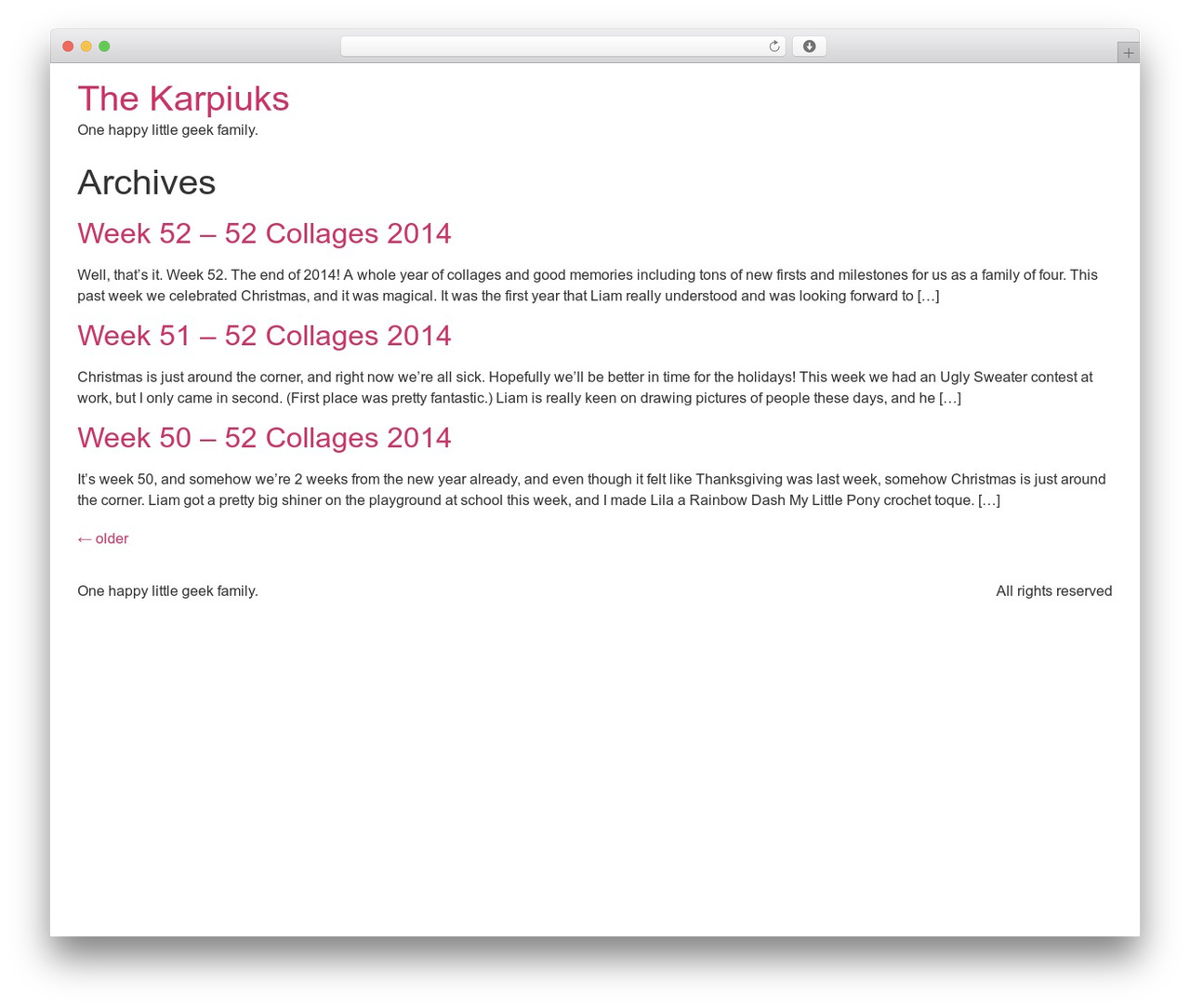Click the arrow before the older link
The width and height of the screenshot is (1190, 1008).
click(85, 539)
